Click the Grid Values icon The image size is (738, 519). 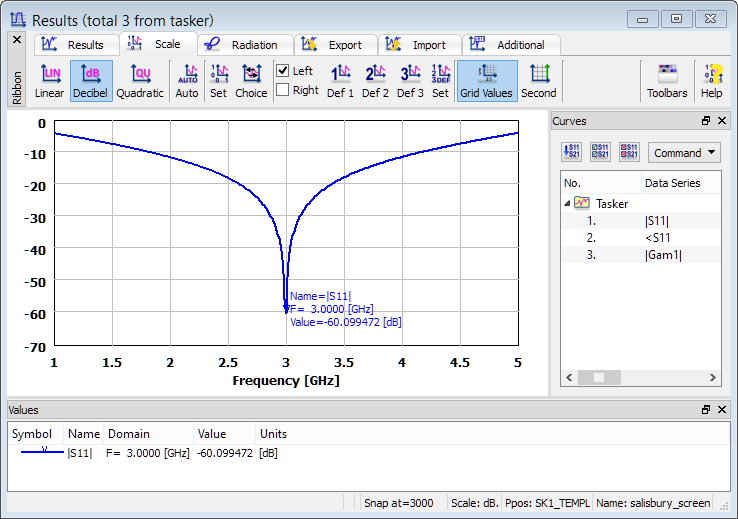(487, 81)
